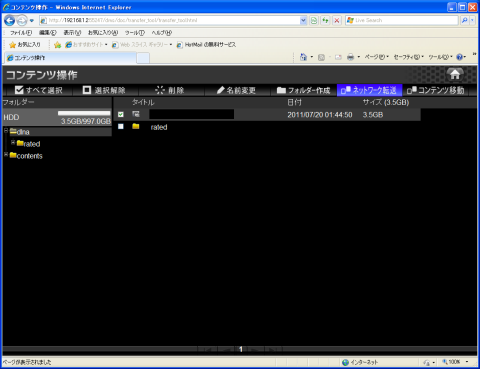
Task: Click the address bar URL field
Action: [x=169, y=20]
